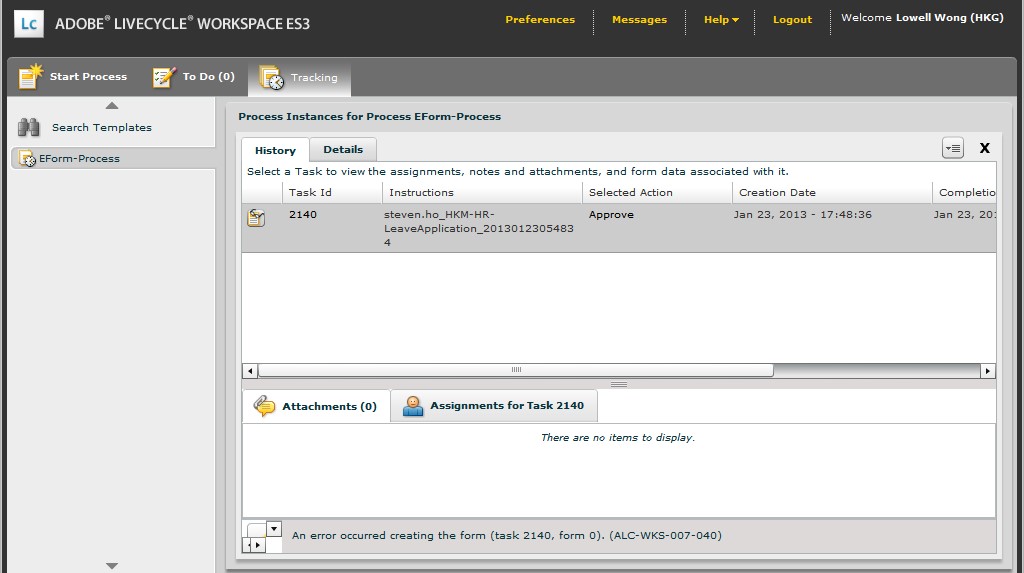Click the Start Process star document icon
Viewport: 1024px width, 573px height.
pos(30,76)
